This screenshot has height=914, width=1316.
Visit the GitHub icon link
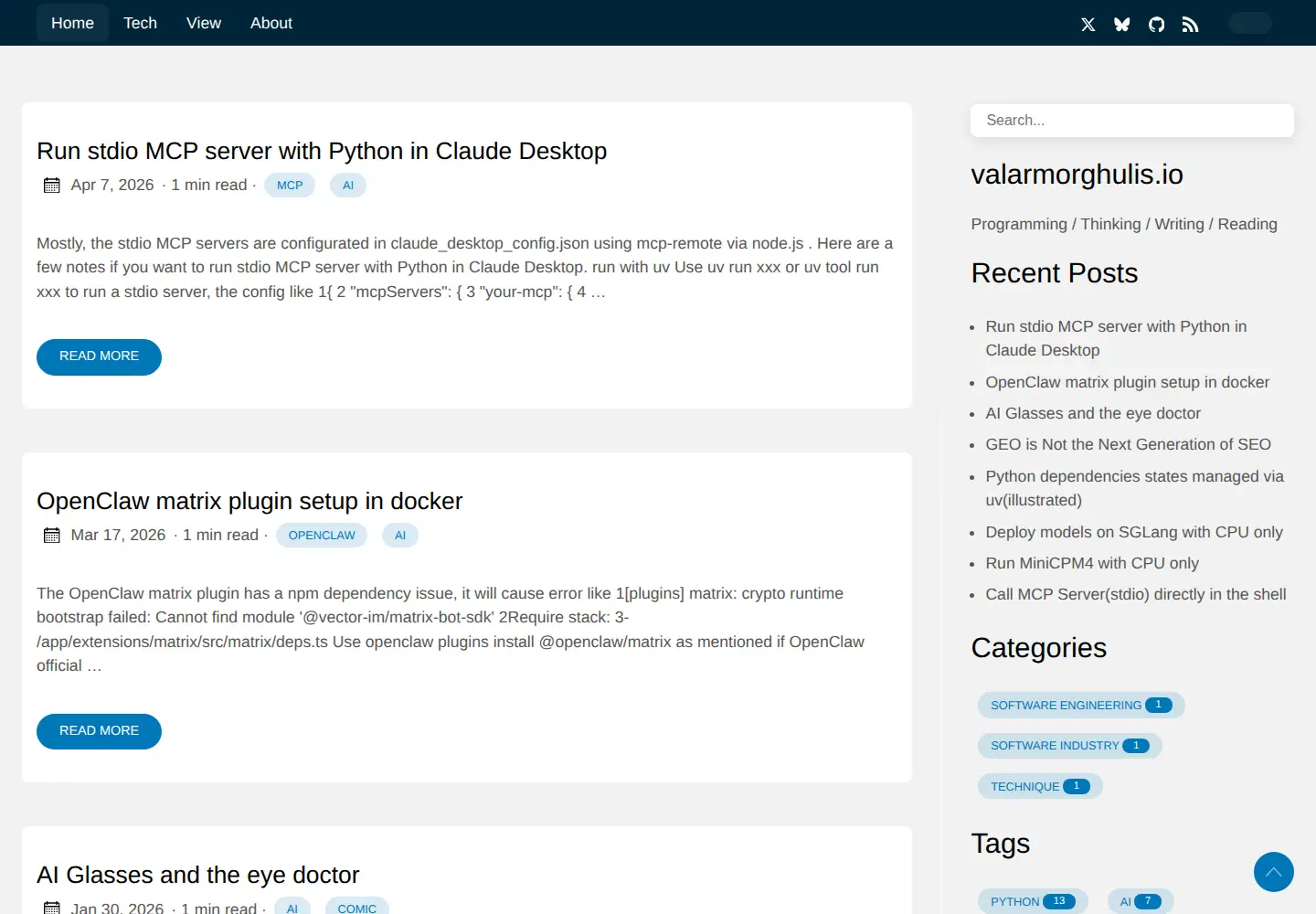[1157, 25]
